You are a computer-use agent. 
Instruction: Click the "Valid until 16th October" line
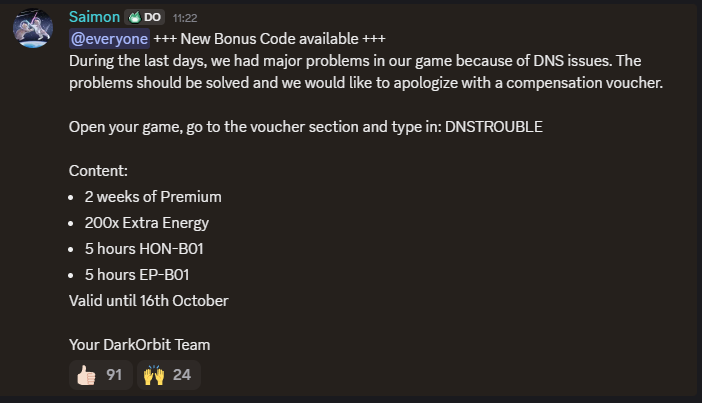[x=149, y=300]
